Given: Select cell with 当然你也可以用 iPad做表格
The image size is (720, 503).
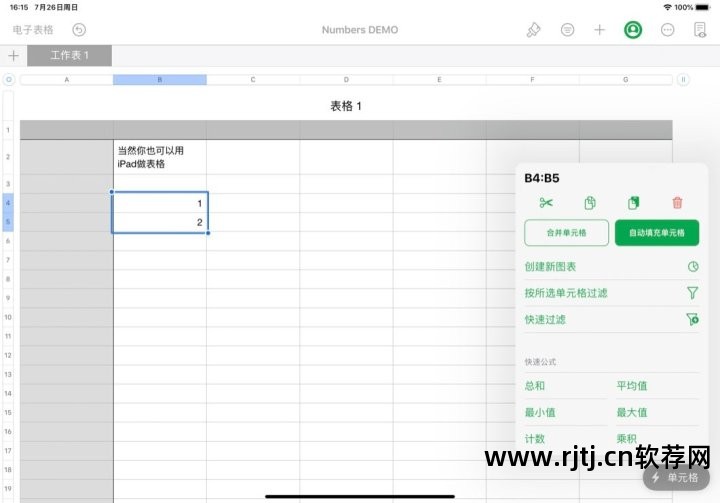Looking at the screenshot, I should point(160,157).
